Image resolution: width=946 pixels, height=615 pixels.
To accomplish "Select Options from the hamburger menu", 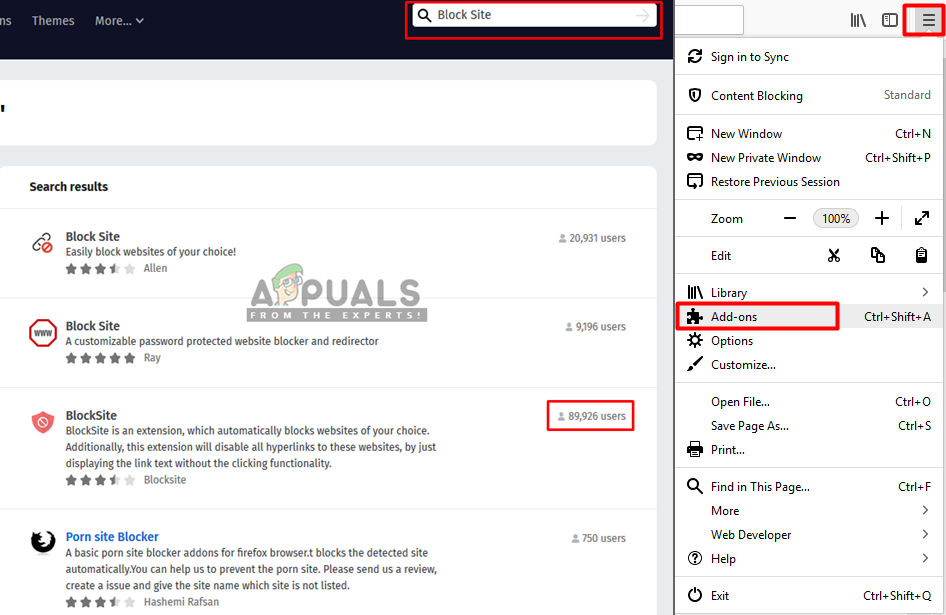I will tap(727, 340).
